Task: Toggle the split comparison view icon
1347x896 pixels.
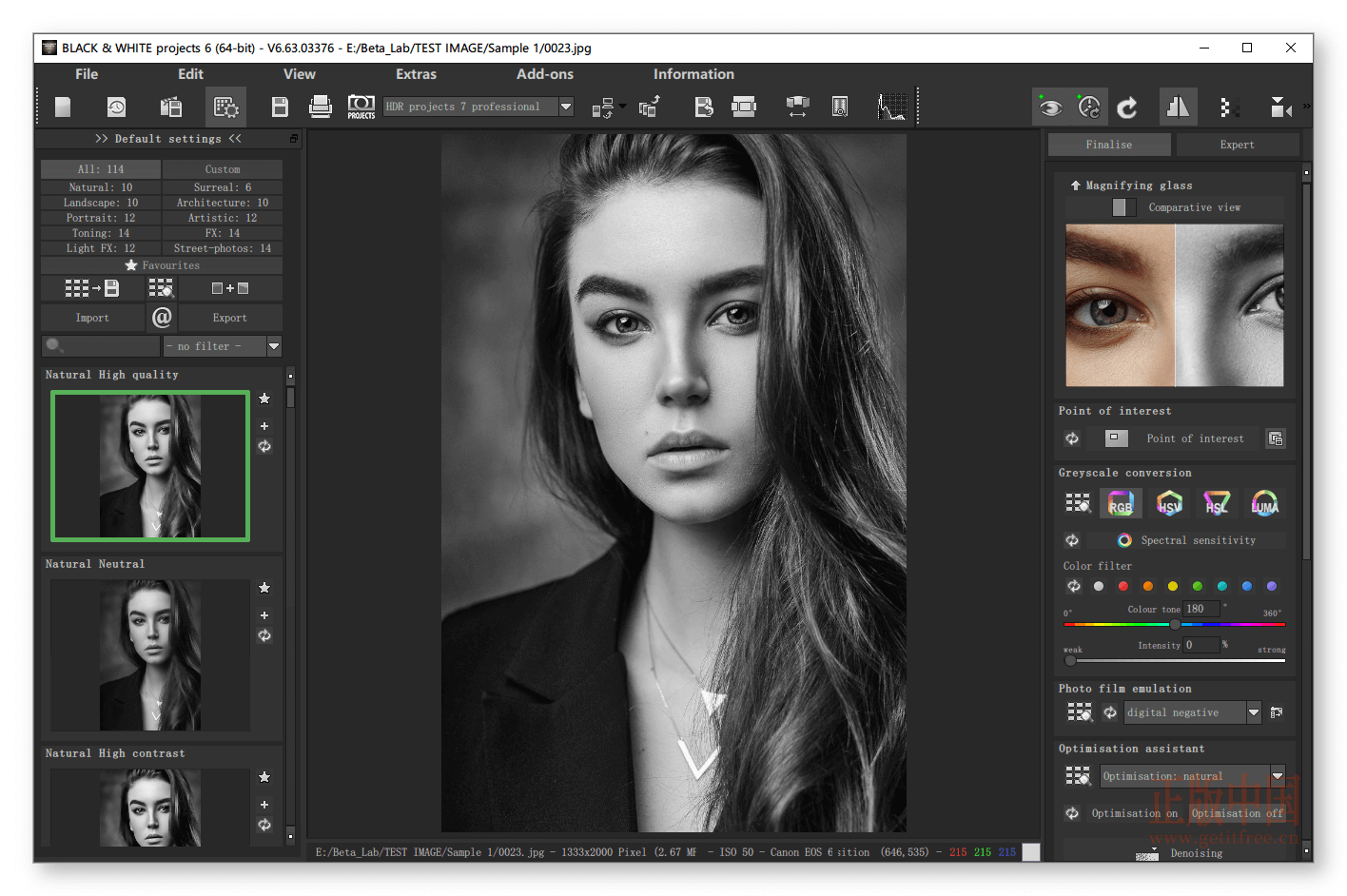Action: pyautogui.click(x=1178, y=107)
